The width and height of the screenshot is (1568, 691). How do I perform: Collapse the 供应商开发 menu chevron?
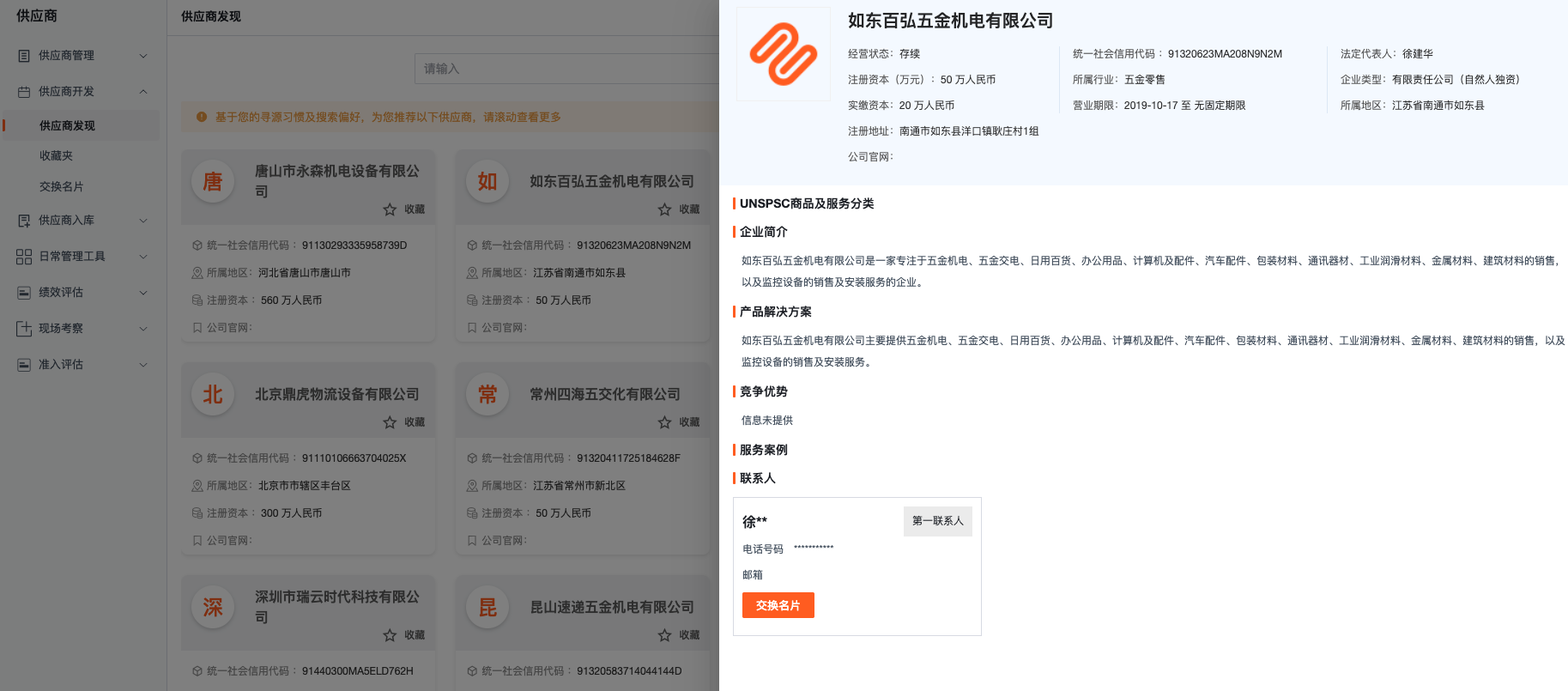(x=143, y=92)
